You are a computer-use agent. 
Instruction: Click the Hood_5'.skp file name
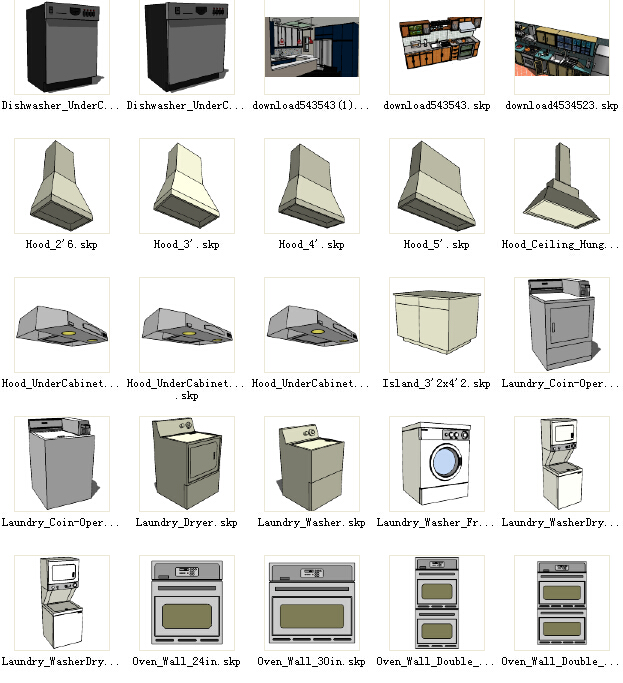coord(437,244)
